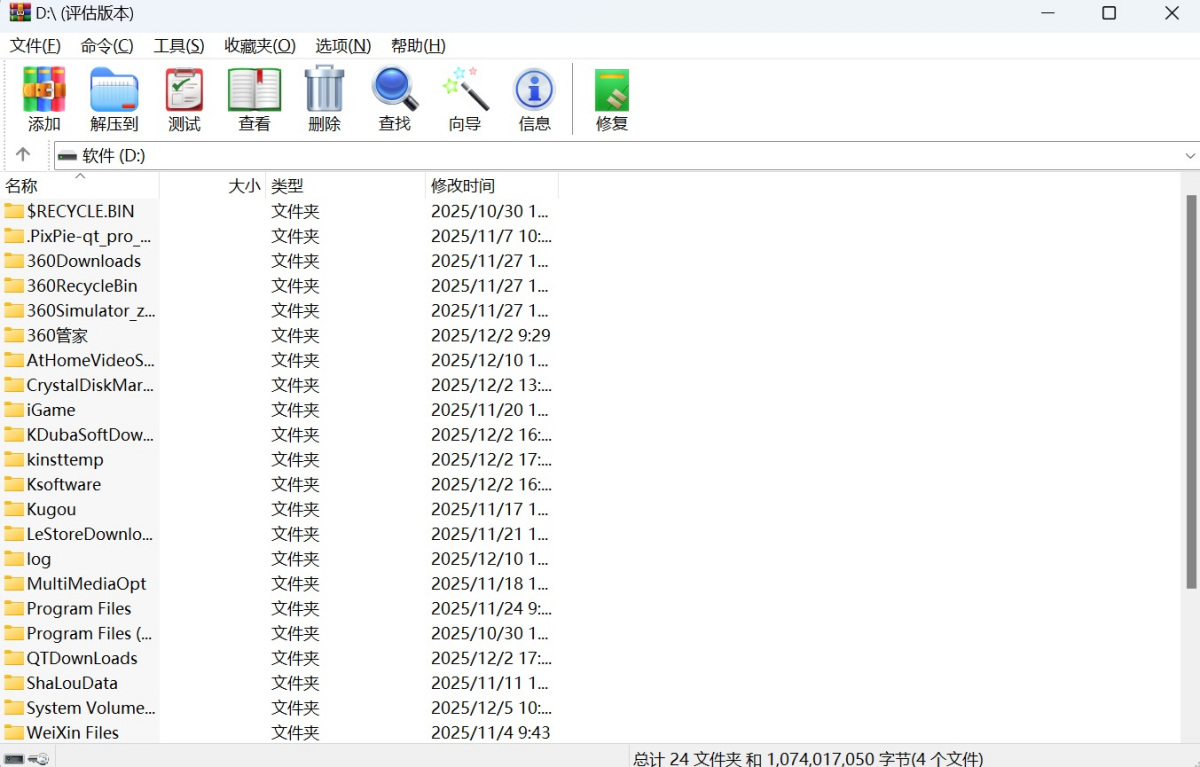1200x767 pixels.
Task: Show archive 信息 (Info) dialog
Action: coord(534,97)
